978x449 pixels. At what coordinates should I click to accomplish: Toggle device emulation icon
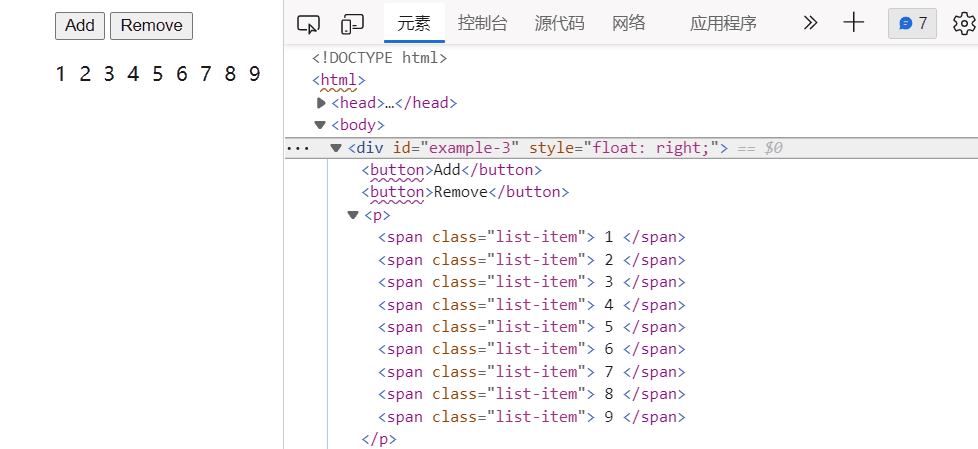click(352, 24)
